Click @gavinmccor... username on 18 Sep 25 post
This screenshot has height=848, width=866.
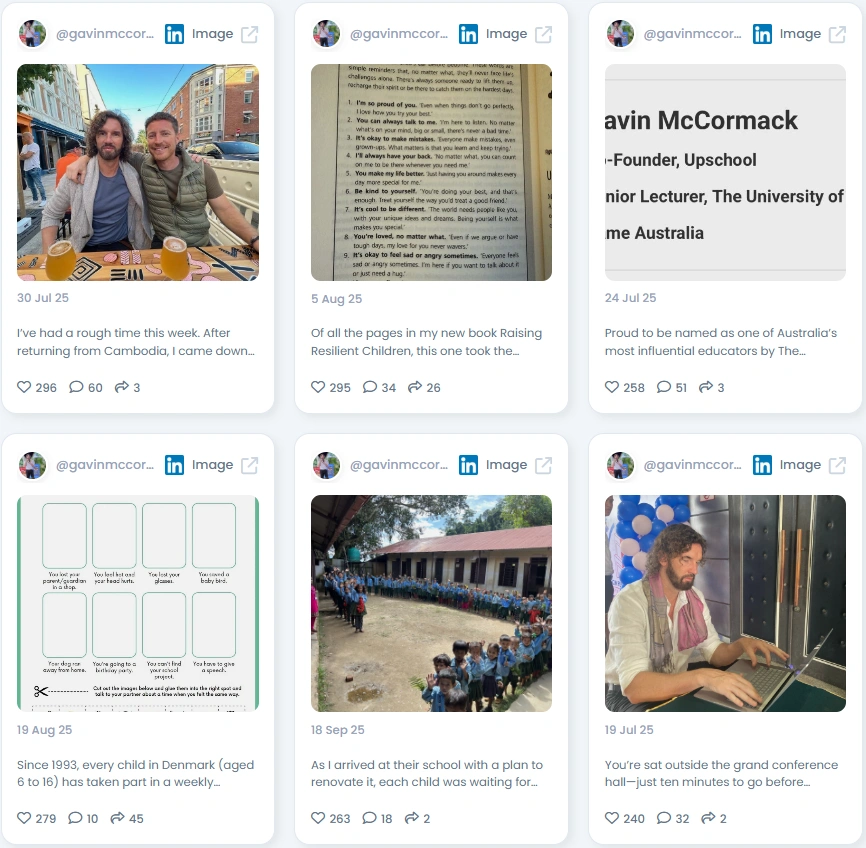pyautogui.click(x=399, y=465)
